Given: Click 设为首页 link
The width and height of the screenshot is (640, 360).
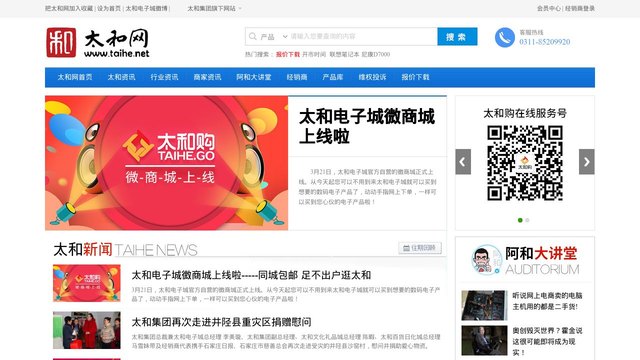Looking at the screenshot, I should pyautogui.click(x=109, y=8).
